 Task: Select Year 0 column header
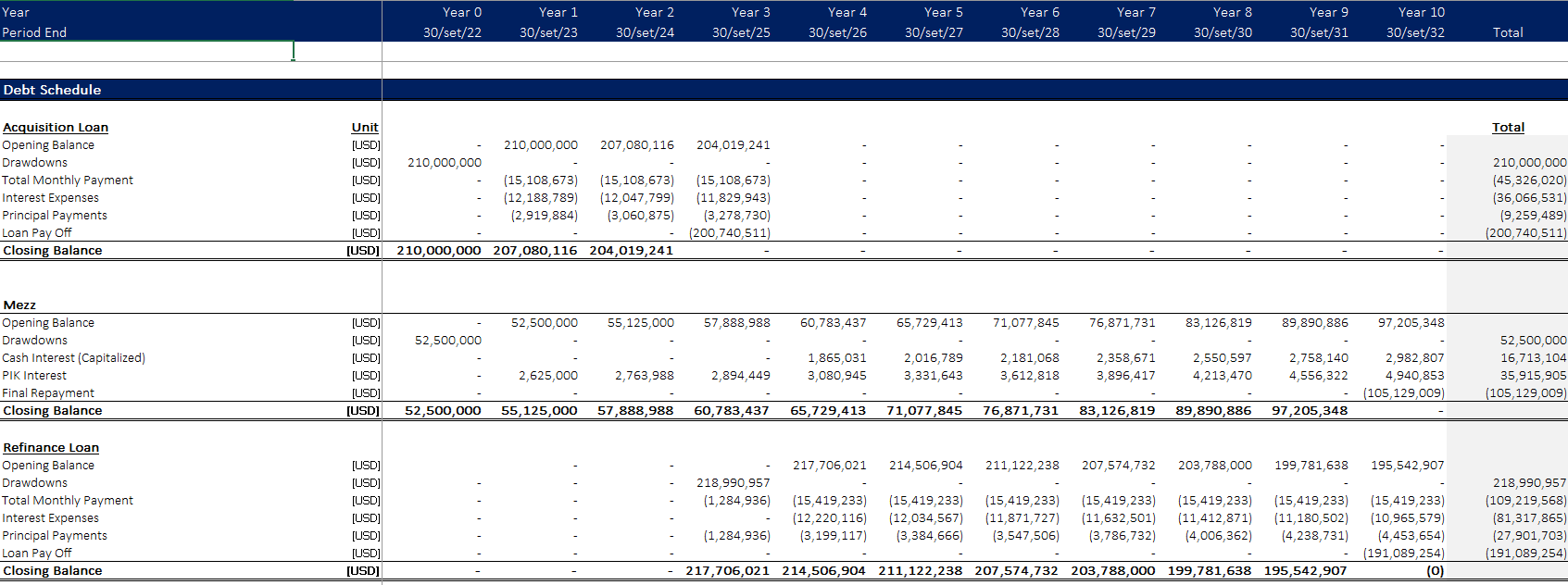click(462, 12)
